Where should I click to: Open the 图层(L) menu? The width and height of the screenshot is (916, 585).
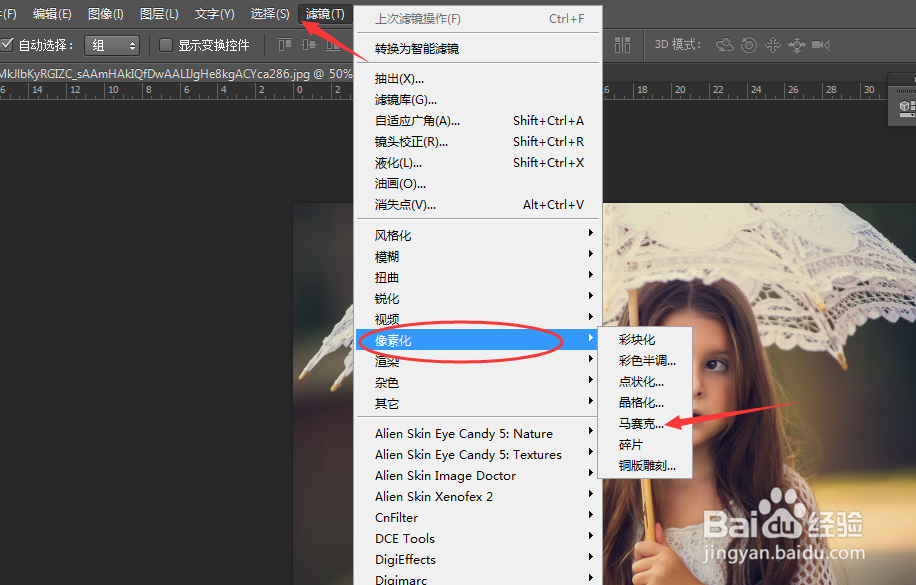tap(157, 13)
